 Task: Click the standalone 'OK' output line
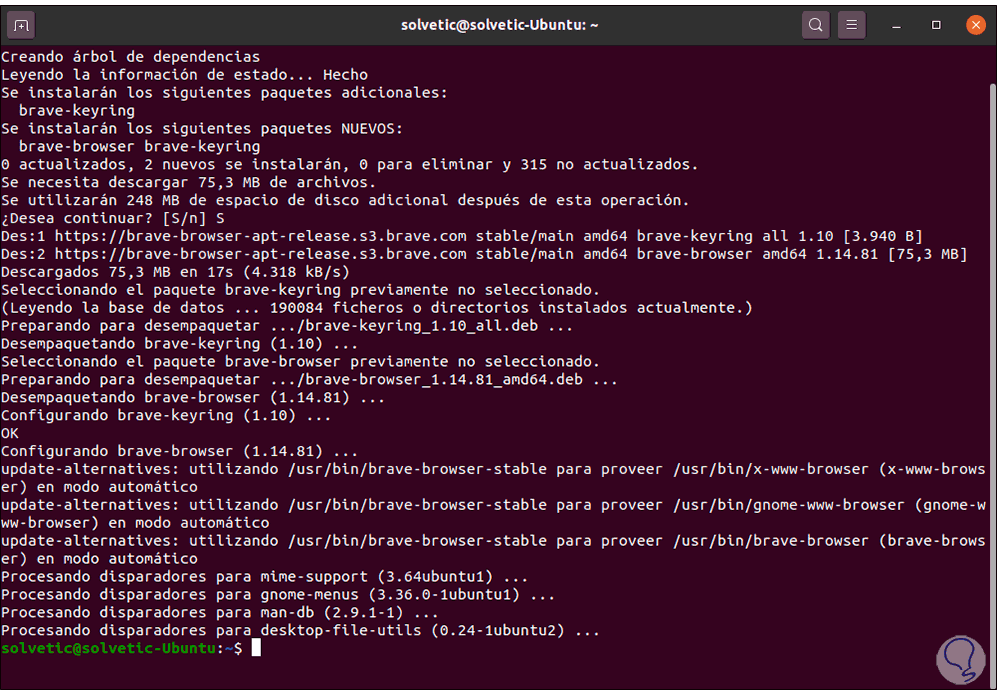click(10, 433)
